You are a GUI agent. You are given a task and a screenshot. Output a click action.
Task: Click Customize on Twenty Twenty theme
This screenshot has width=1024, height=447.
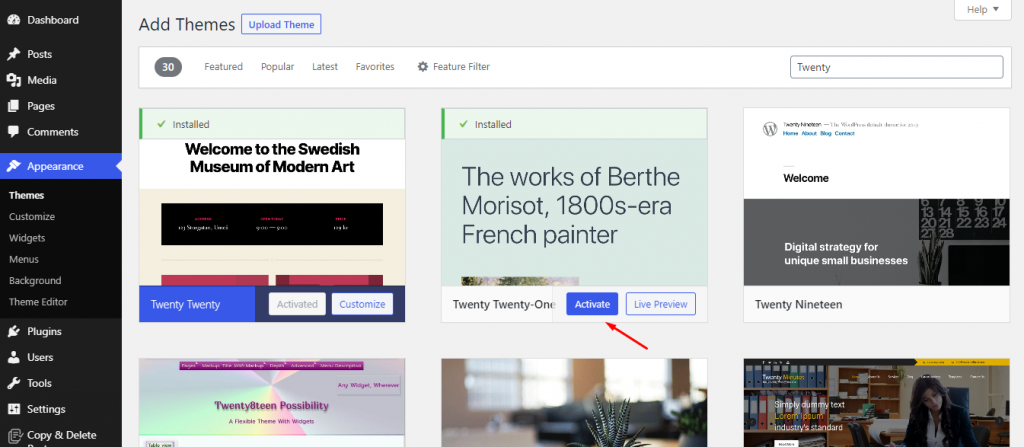362,304
